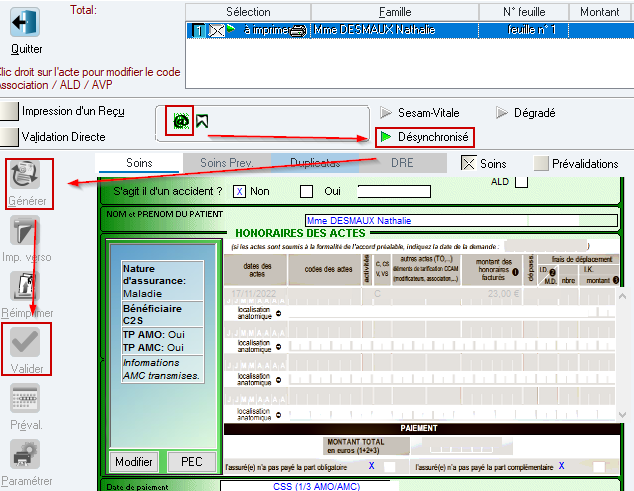This screenshot has width=634, height=491.
Task: Click the Modifier button
Action: (x=134, y=461)
